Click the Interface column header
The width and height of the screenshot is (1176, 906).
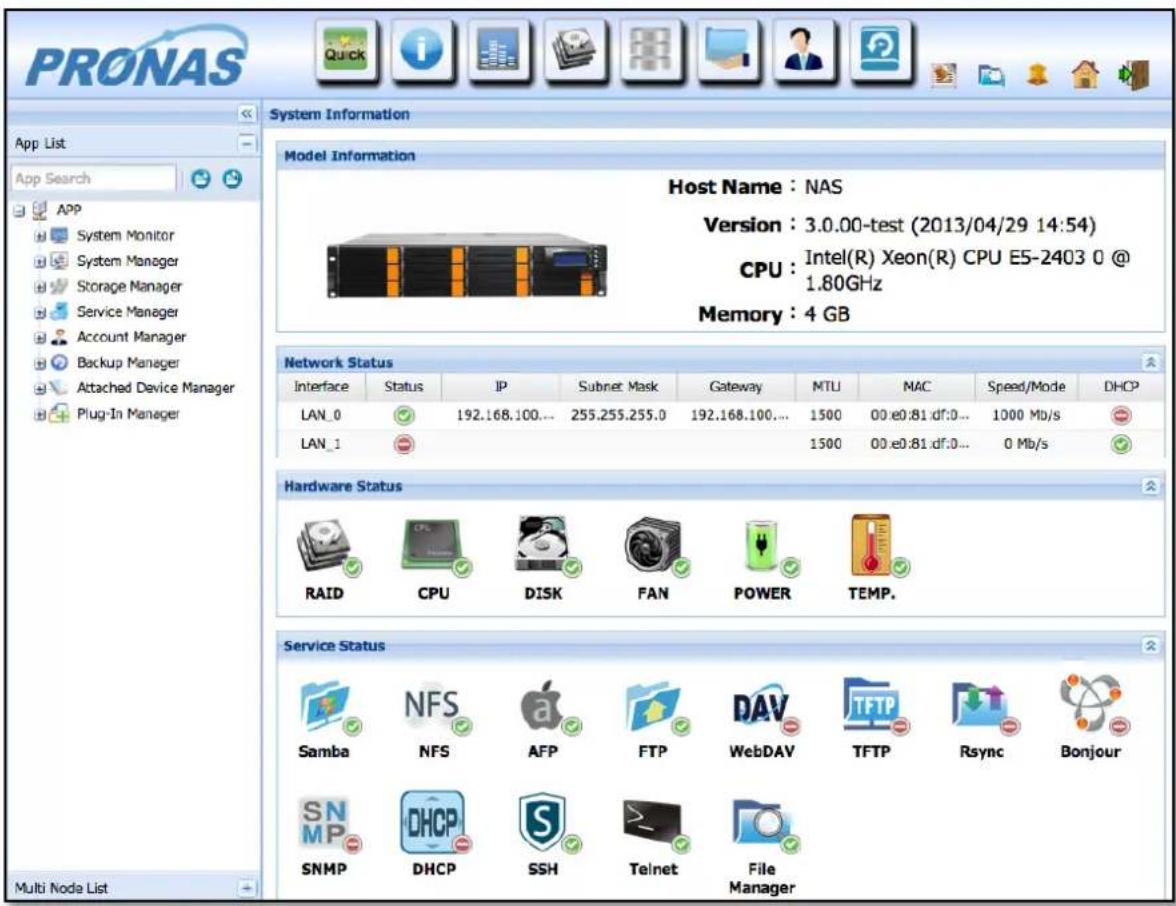click(x=321, y=387)
